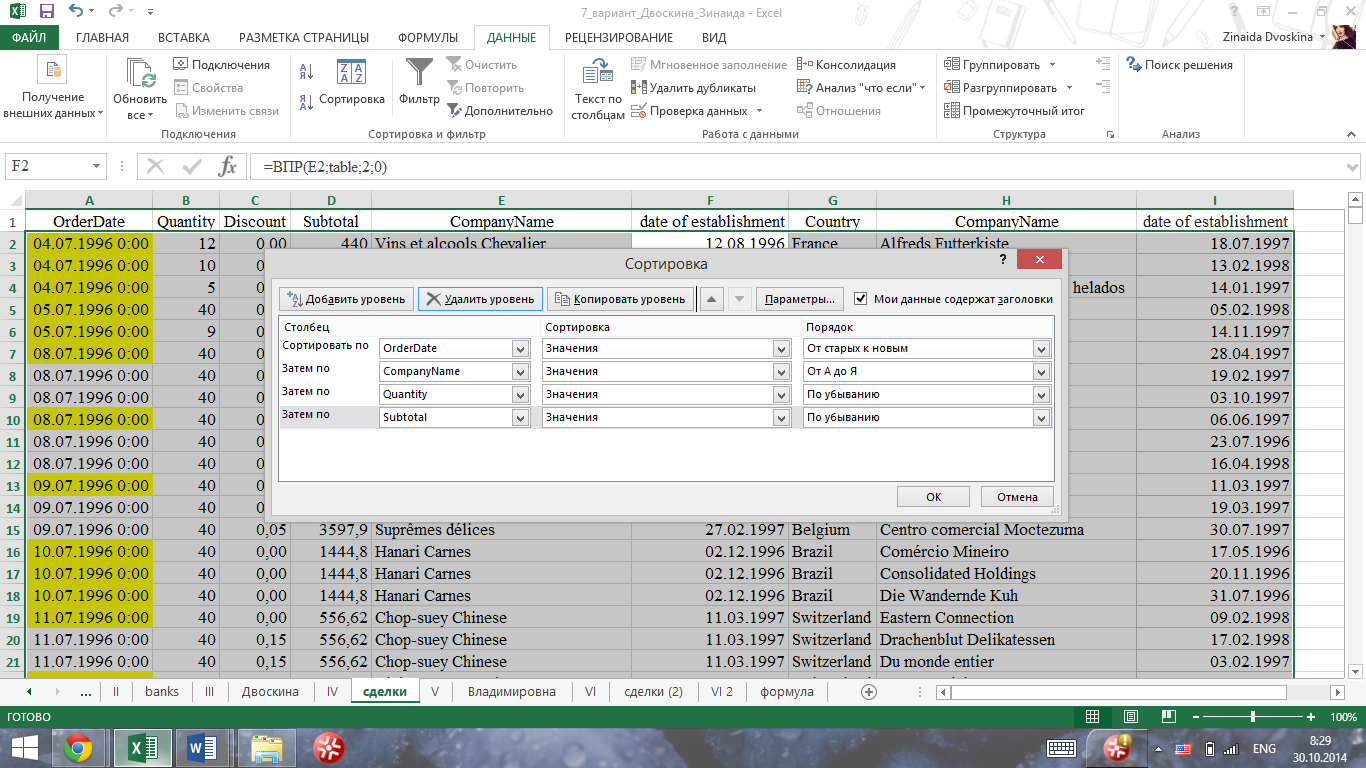Open Subtotal column dropdown

(x=520, y=418)
